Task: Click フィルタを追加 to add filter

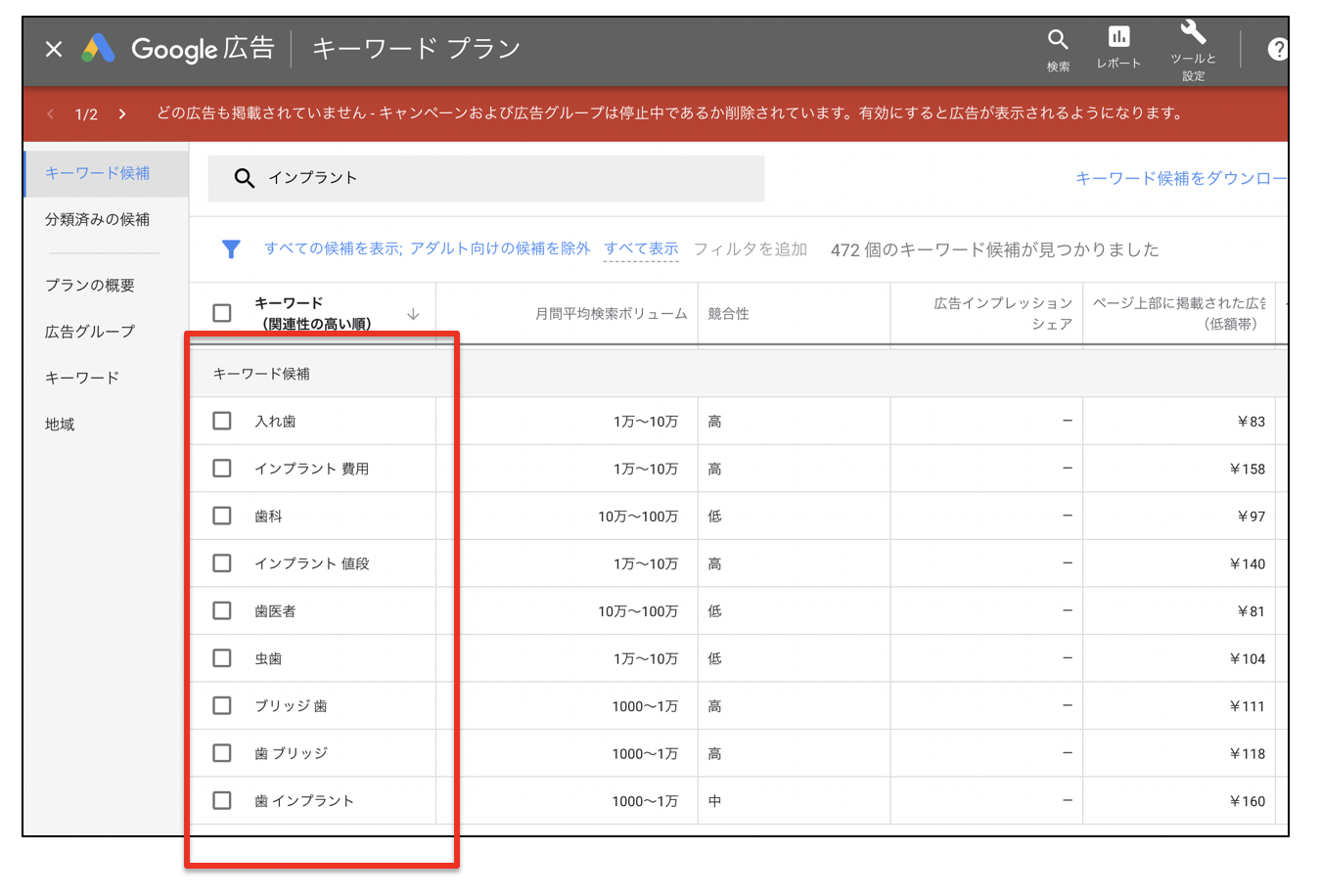Action: [750, 249]
